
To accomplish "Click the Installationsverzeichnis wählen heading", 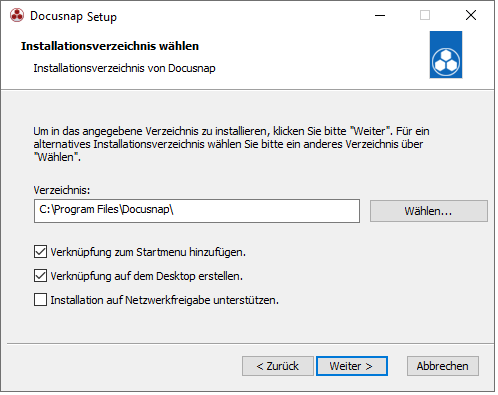I will (110, 46).
